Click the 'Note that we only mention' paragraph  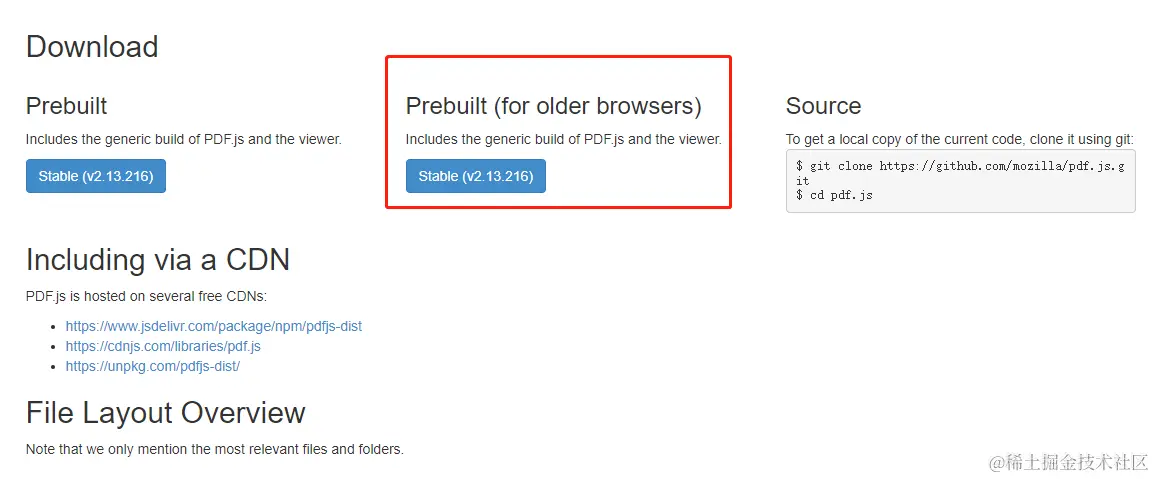pos(214,449)
